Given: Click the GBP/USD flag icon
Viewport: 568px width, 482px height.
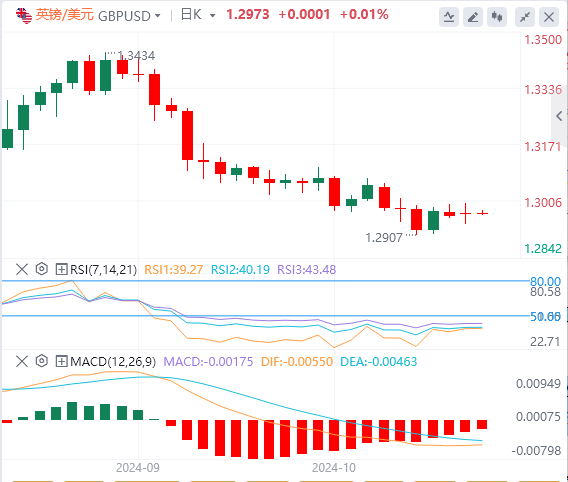Looking at the screenshot, I should click(24, 16).
